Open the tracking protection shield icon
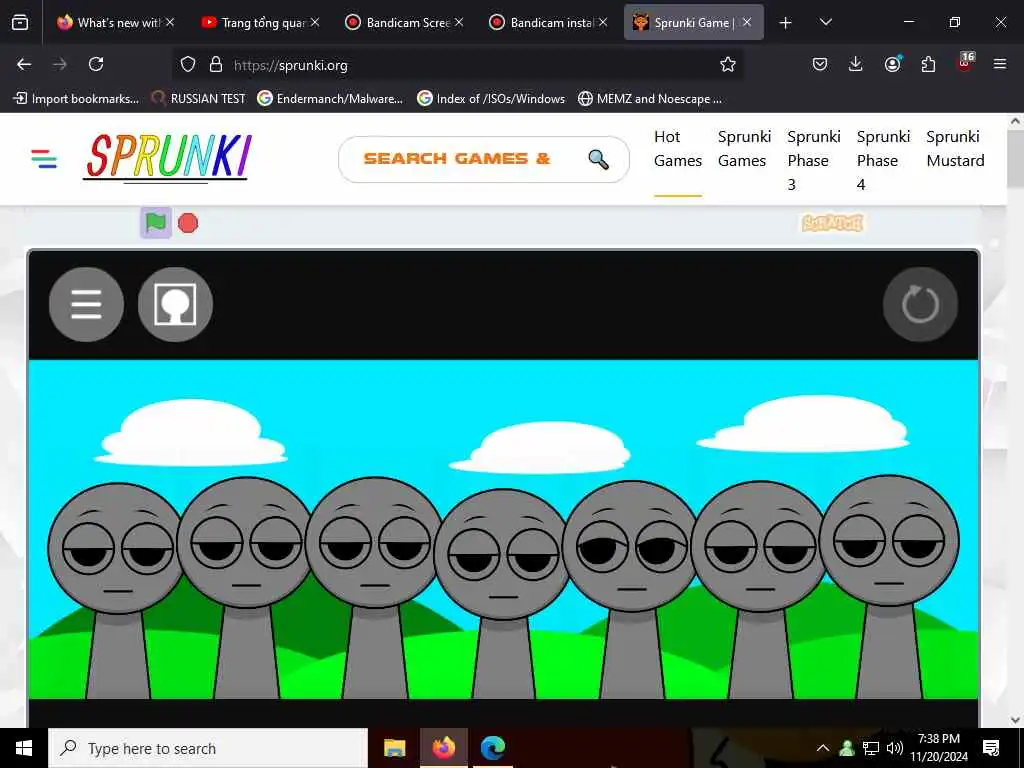This screenshot has height=768, width=1024. click(x=188, y=64)
